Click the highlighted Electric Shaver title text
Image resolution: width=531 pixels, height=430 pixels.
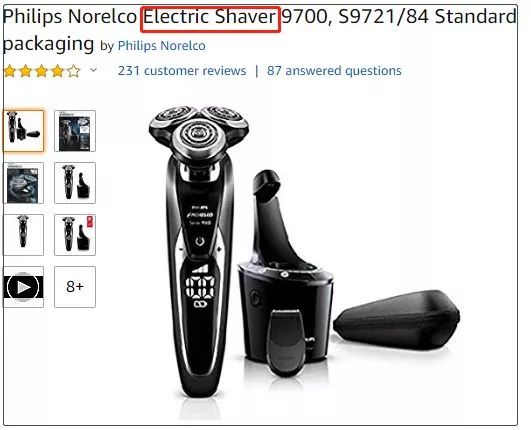click(210, 19)
